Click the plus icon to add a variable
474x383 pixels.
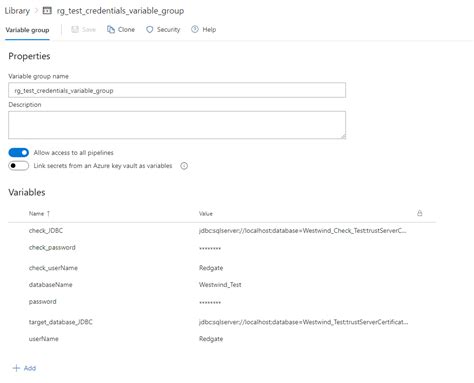[x=16, y=368]
